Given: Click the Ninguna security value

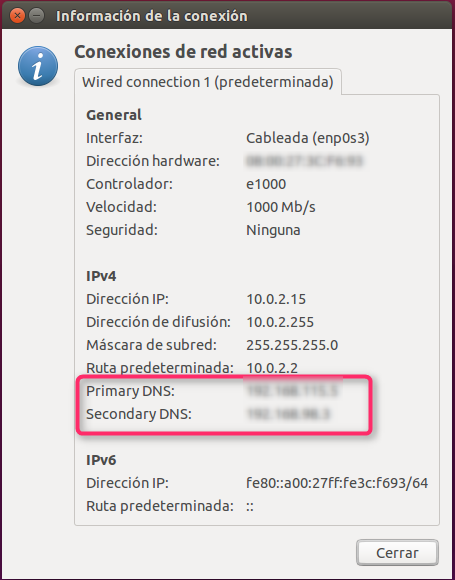Looking at the screenshot, I should tap(273, 230).
